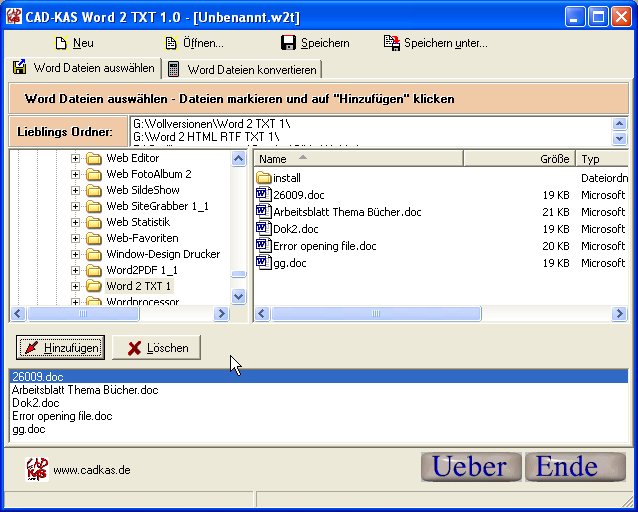This screenshot has width=638, height=512.
Task: Expand the Word2PDF 1_1 folder node
Action: point(75,270)
